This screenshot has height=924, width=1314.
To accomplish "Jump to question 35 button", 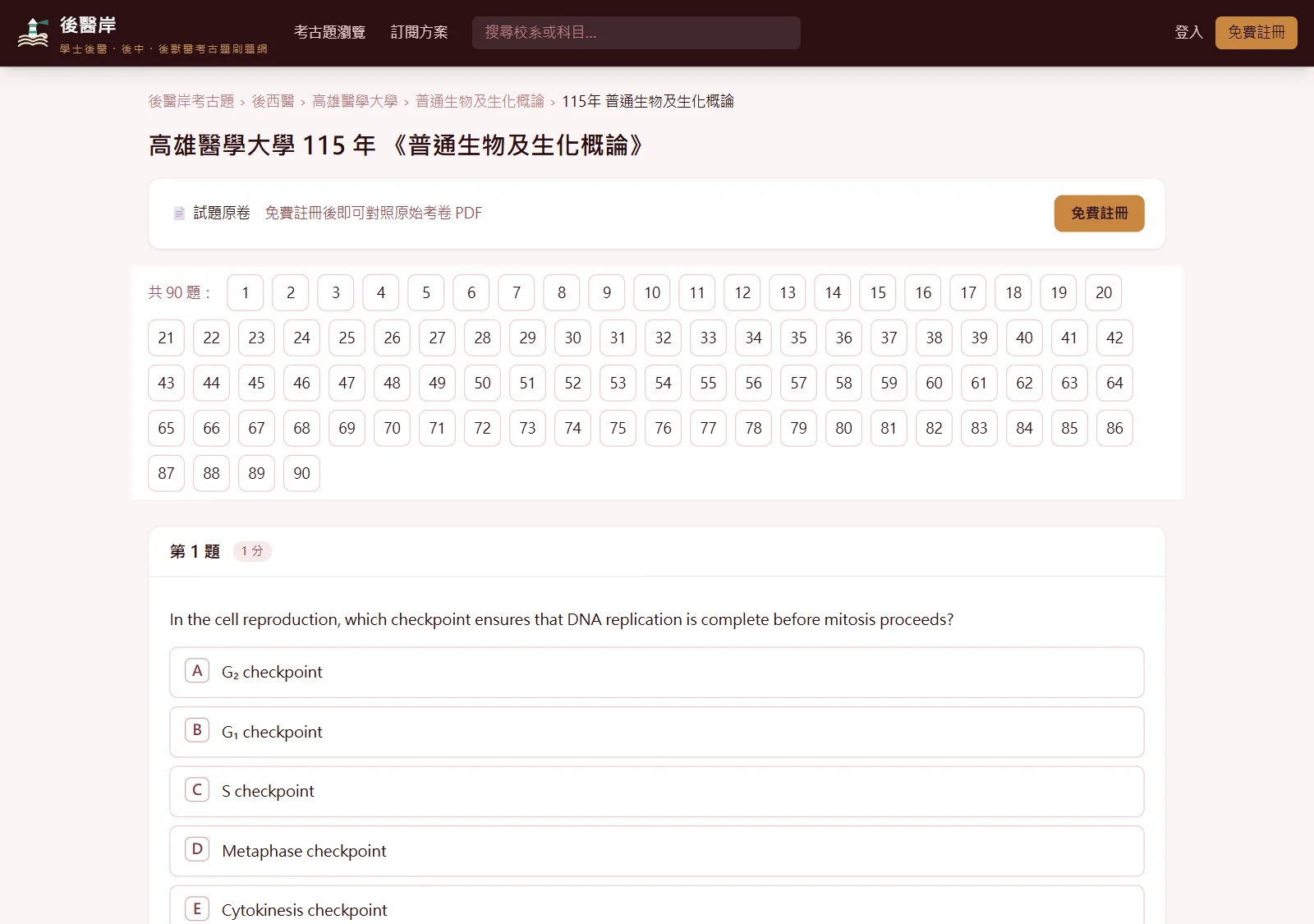I will click(799, 338).
